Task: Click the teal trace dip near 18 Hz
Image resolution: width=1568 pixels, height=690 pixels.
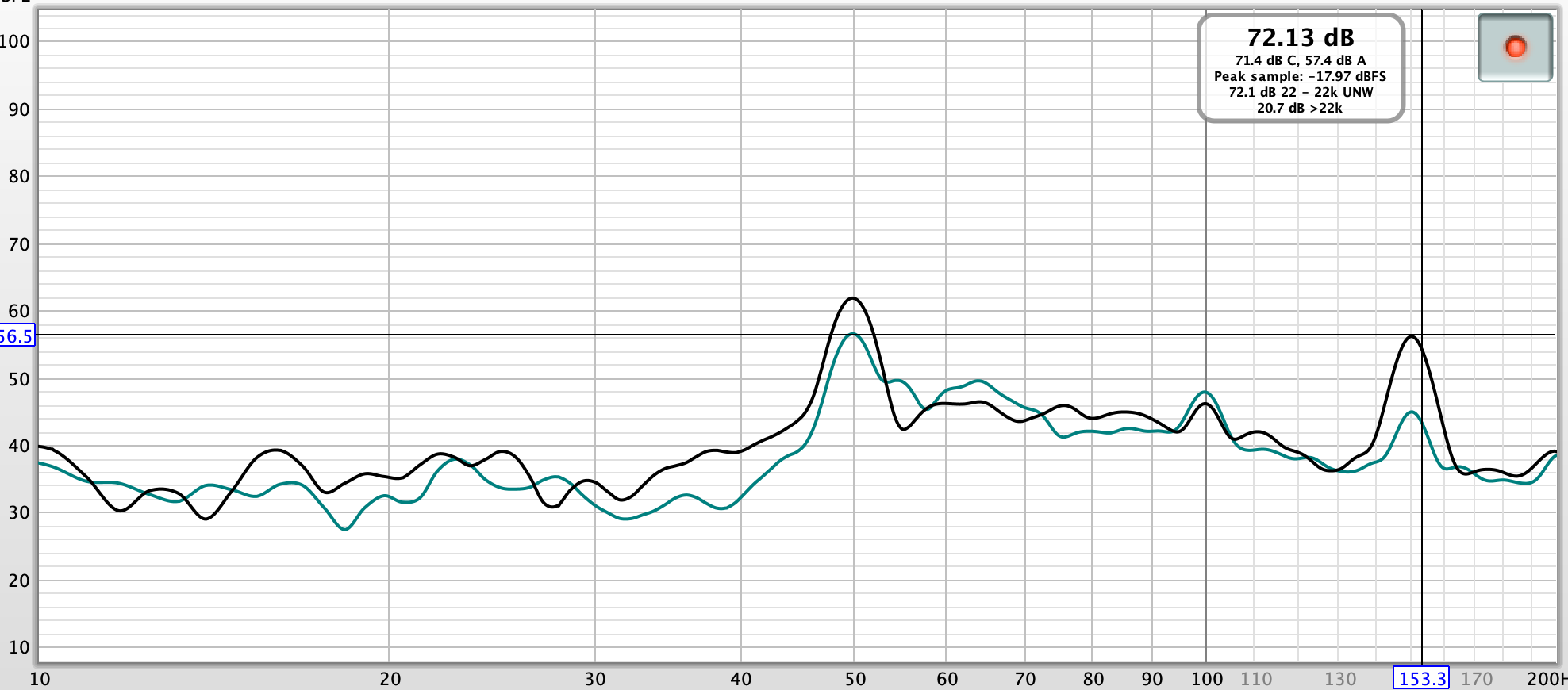Action: click(x=345, y=529)
